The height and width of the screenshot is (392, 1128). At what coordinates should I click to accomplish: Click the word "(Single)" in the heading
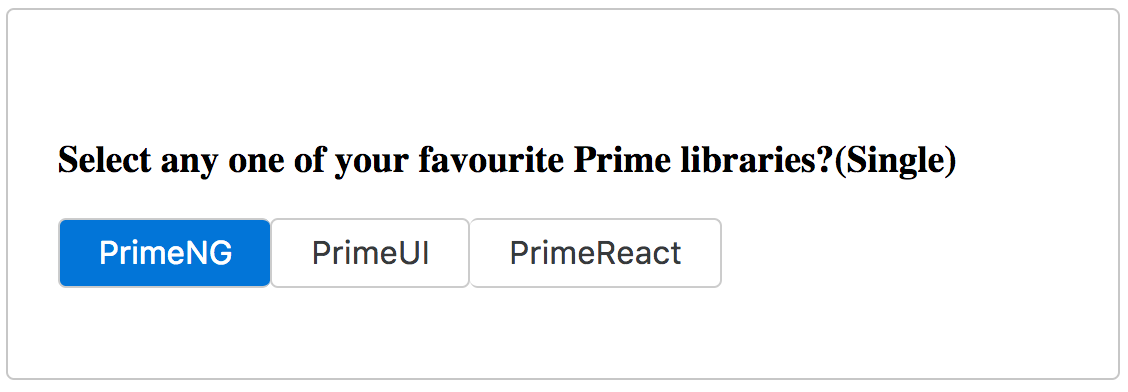pyautogui.click(x=895, y=161)
